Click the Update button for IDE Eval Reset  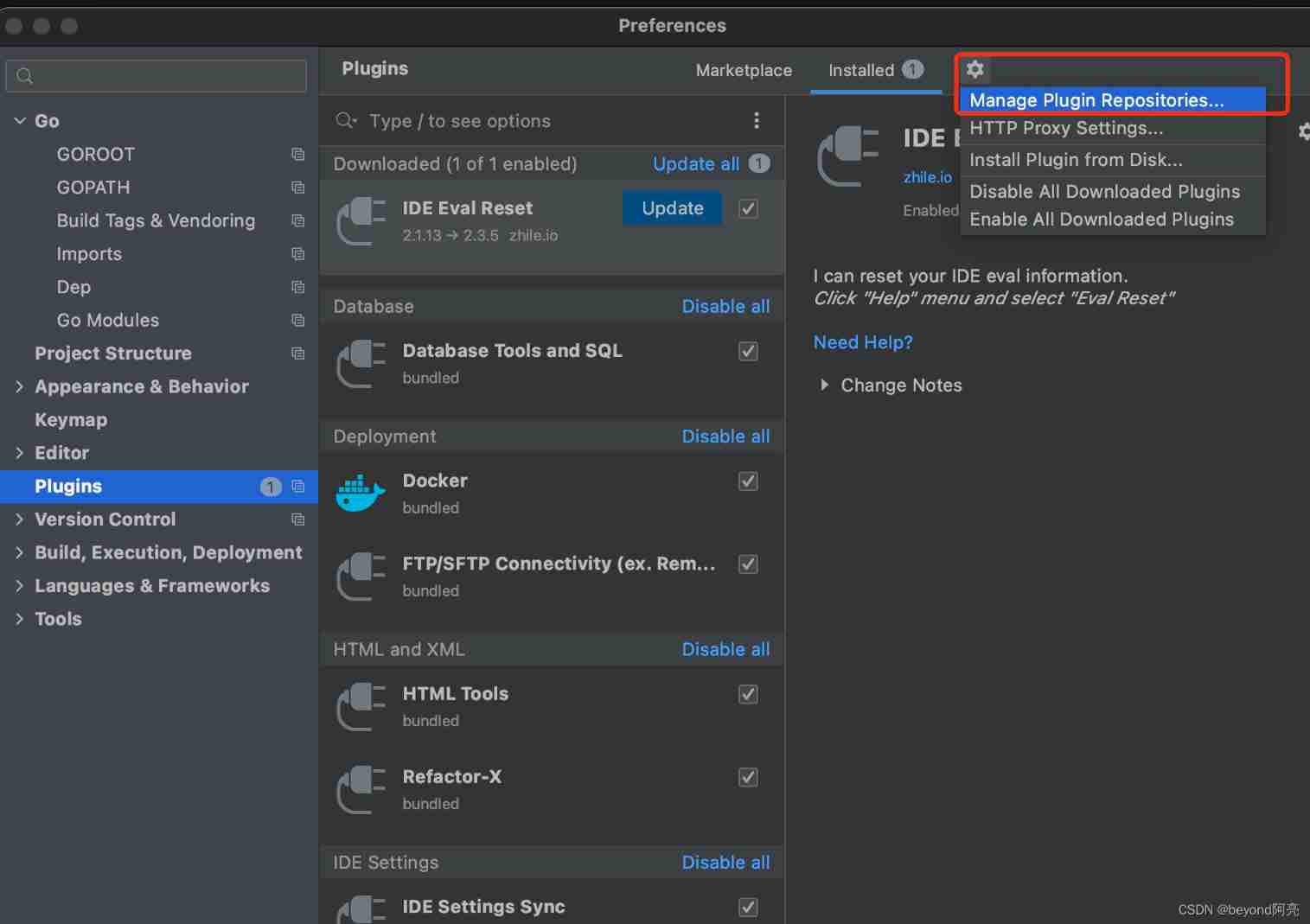click(x=672, y=208)
